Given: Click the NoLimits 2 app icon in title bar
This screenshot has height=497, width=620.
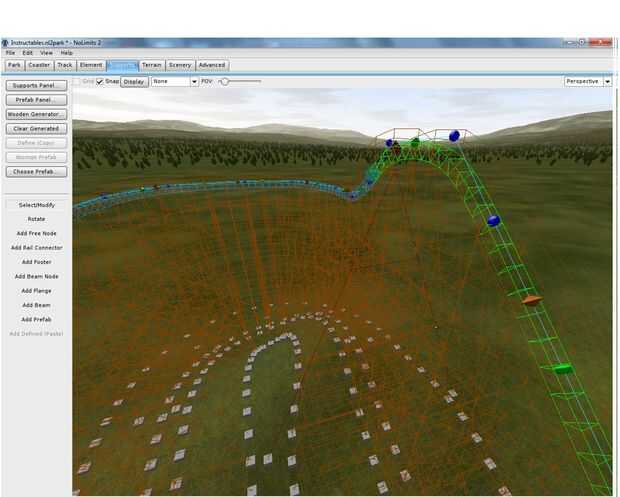Looking at the screenshot, I should pos(5,42).
